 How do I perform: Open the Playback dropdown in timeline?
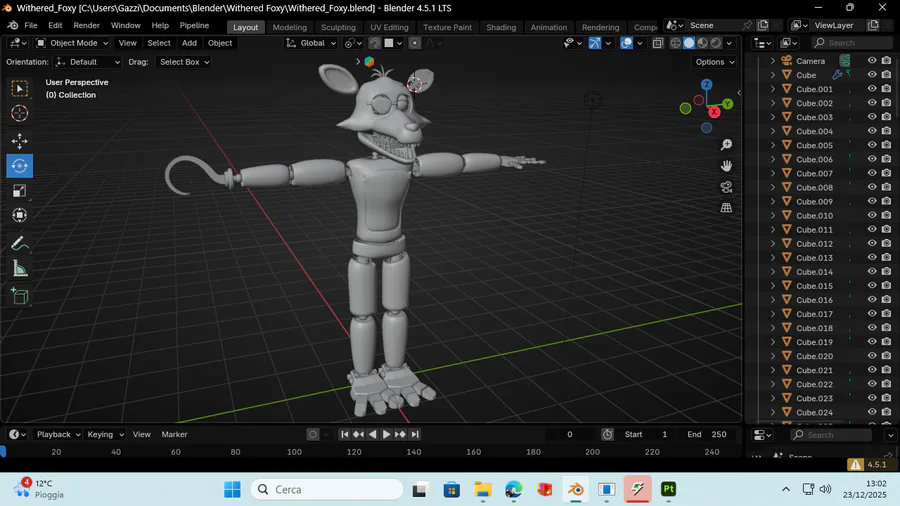(58, 434)
